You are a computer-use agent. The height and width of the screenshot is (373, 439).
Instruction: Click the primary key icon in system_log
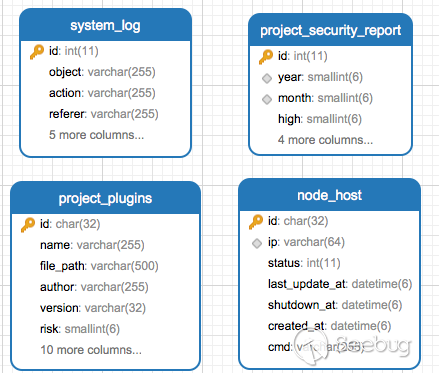tap(37, 52)
